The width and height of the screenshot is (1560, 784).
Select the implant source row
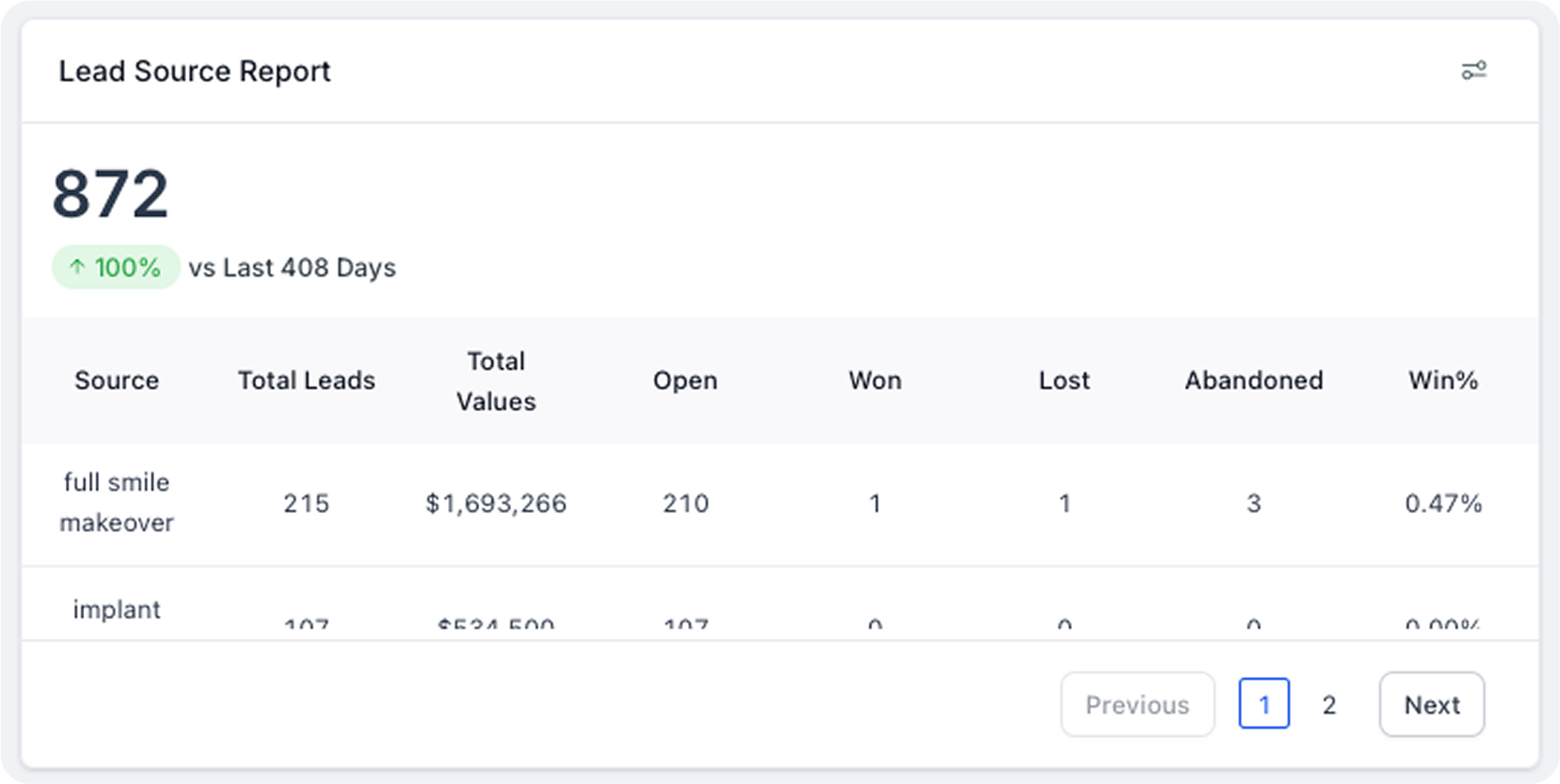coord(780,604)
